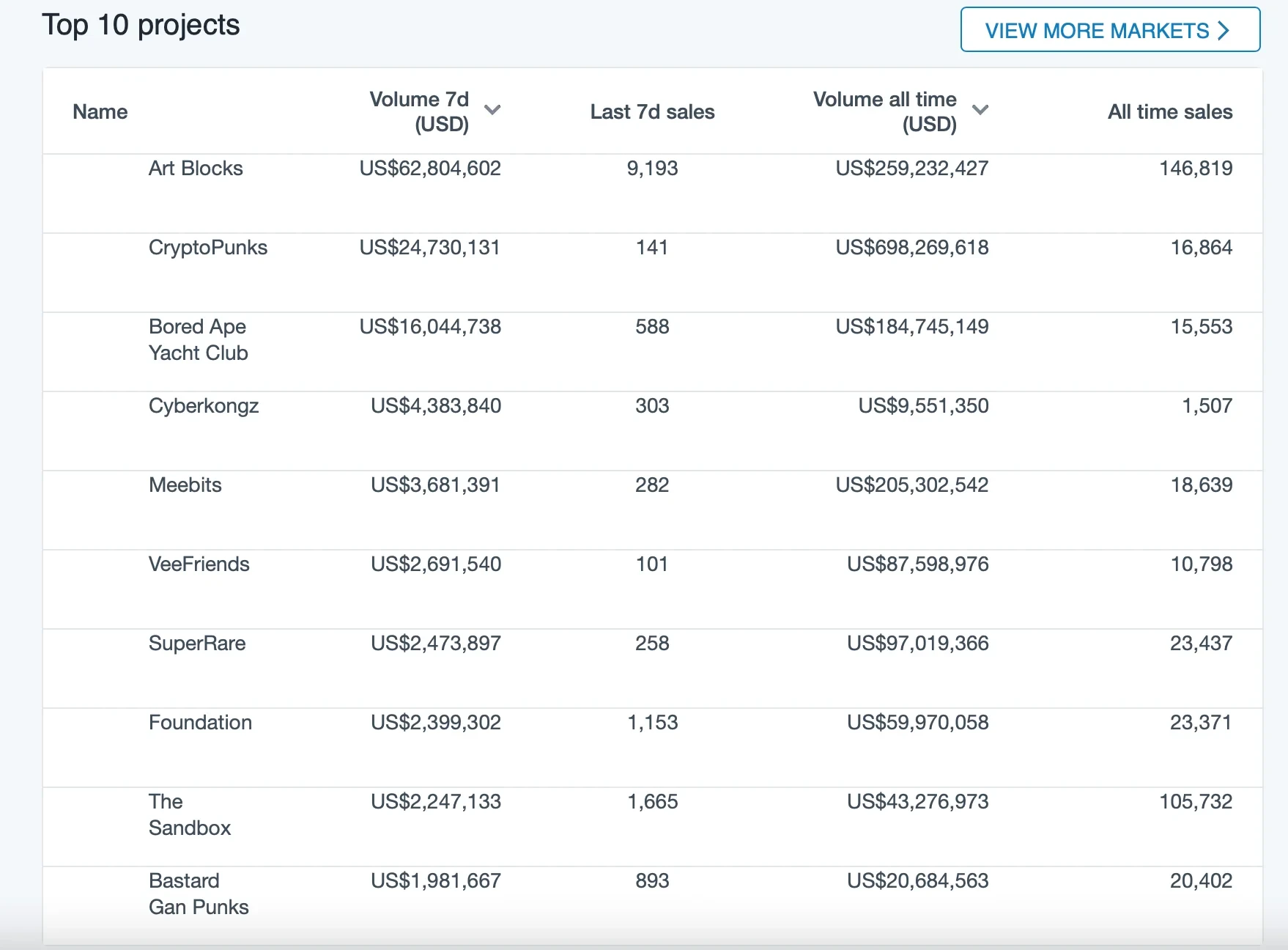Open the Bored Ape Yacht Club project

(199, 340)
